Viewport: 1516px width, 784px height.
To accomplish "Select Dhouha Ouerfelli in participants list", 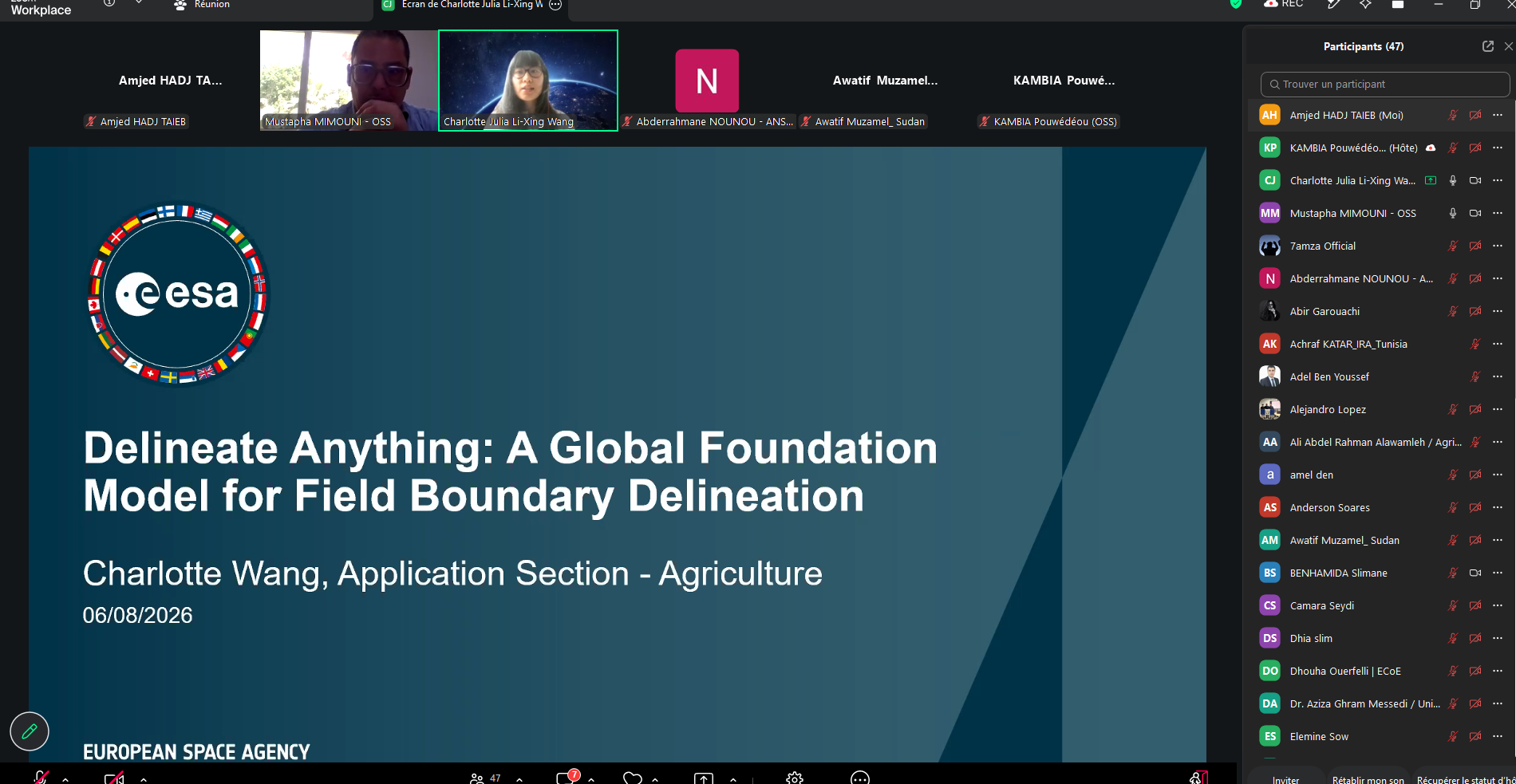I will click(x=1380, y=671).
